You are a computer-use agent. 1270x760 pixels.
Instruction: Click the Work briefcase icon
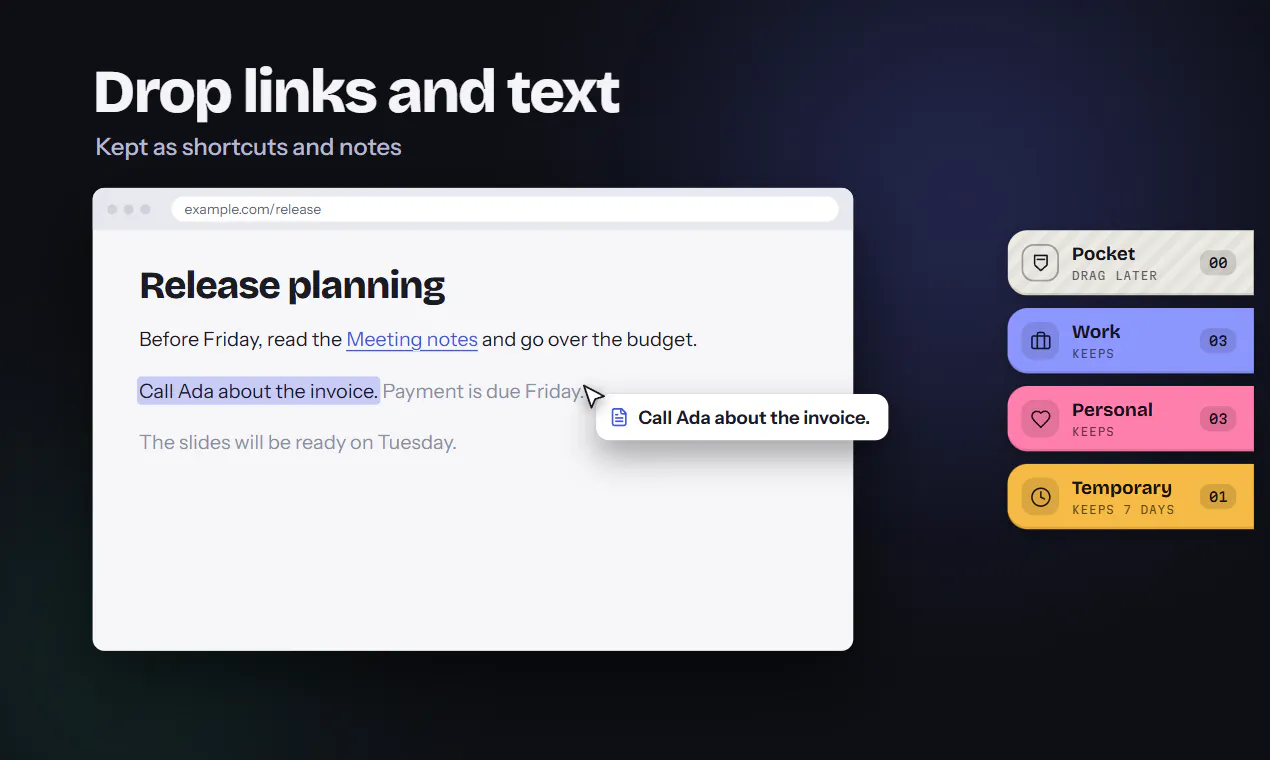click(x=1040, y=341)
